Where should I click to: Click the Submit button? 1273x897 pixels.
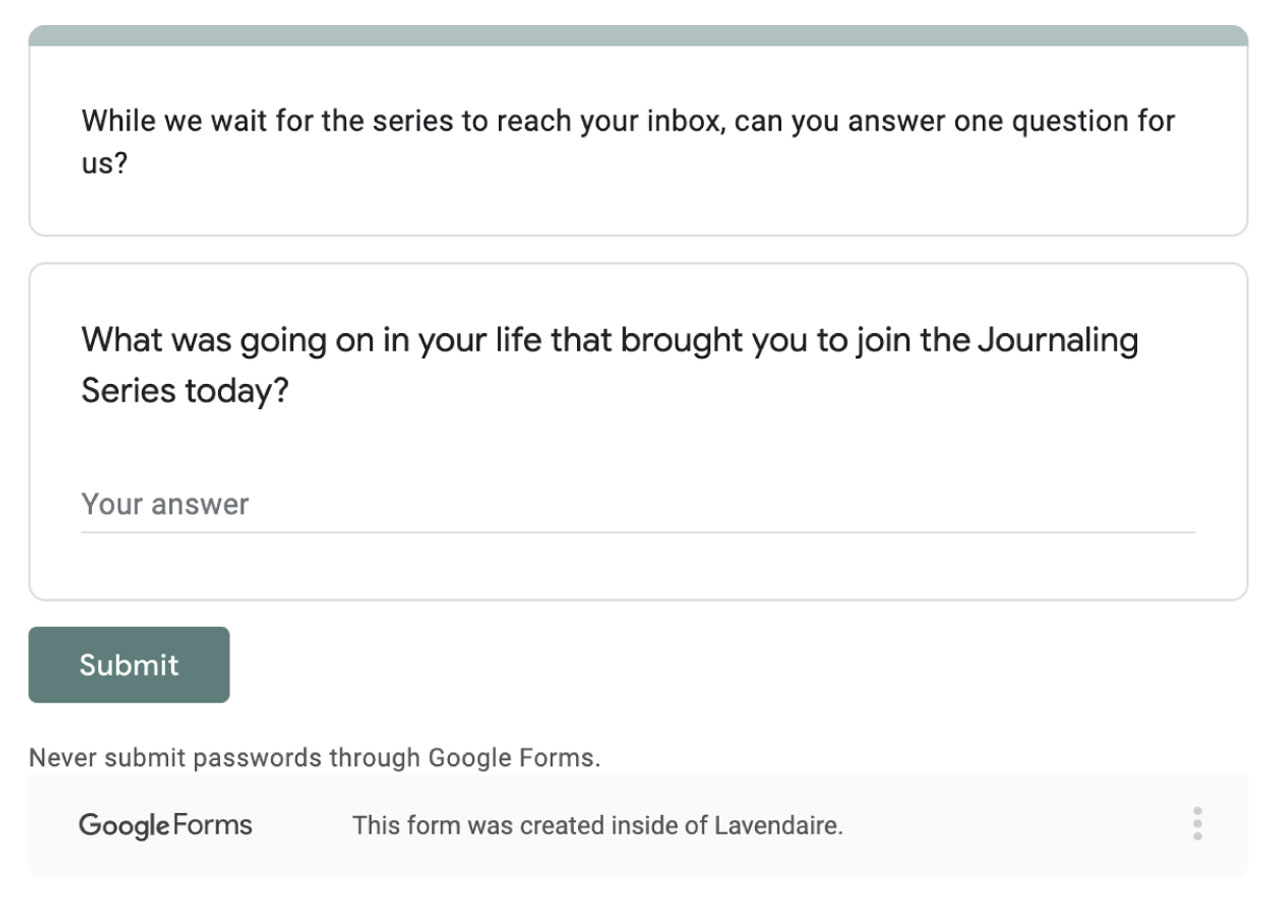(129, 665)
